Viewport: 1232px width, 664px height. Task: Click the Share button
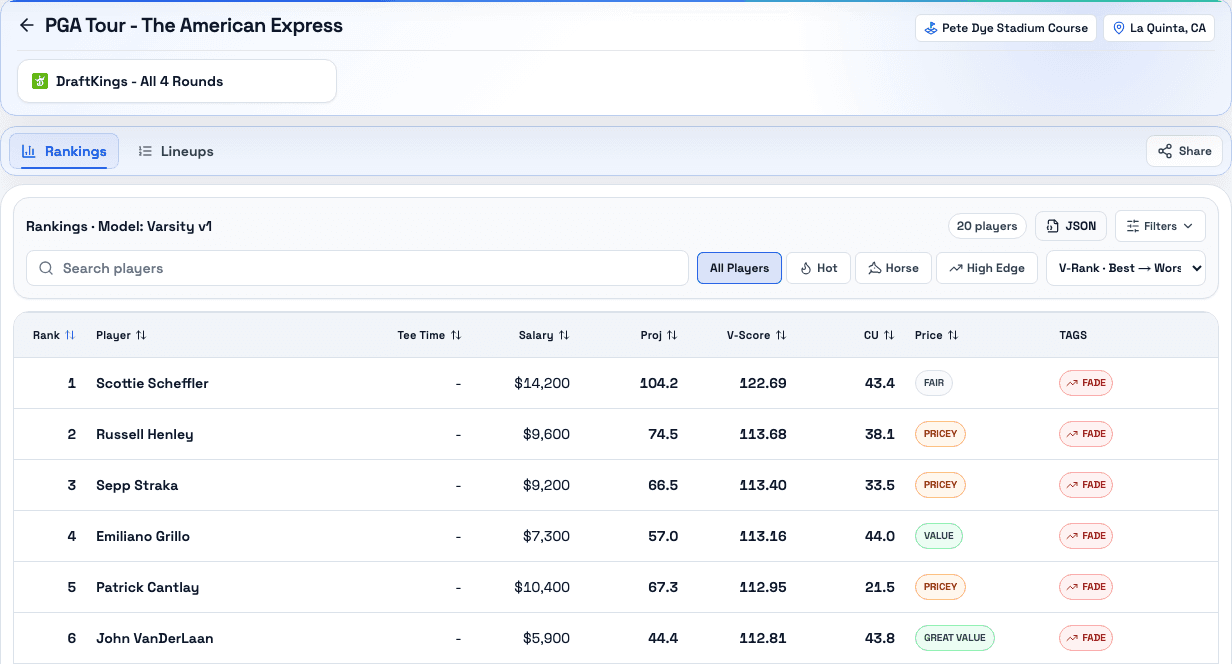(x=1184, y=151)
